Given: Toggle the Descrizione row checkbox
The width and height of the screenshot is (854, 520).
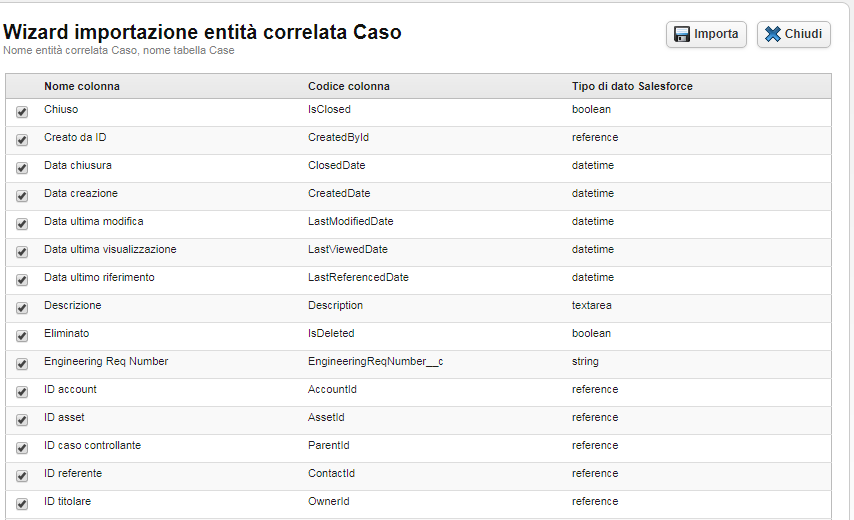Looking at the screenshot, I should point(22,308).
